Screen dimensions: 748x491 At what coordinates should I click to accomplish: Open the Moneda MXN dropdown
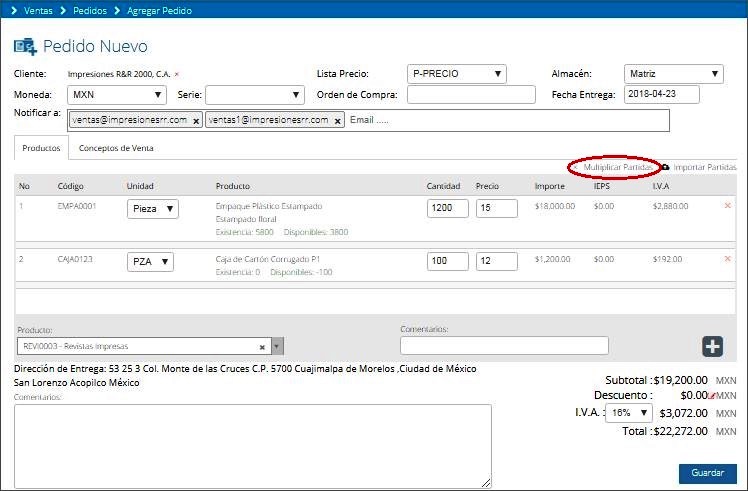click(x=117, y=95)
